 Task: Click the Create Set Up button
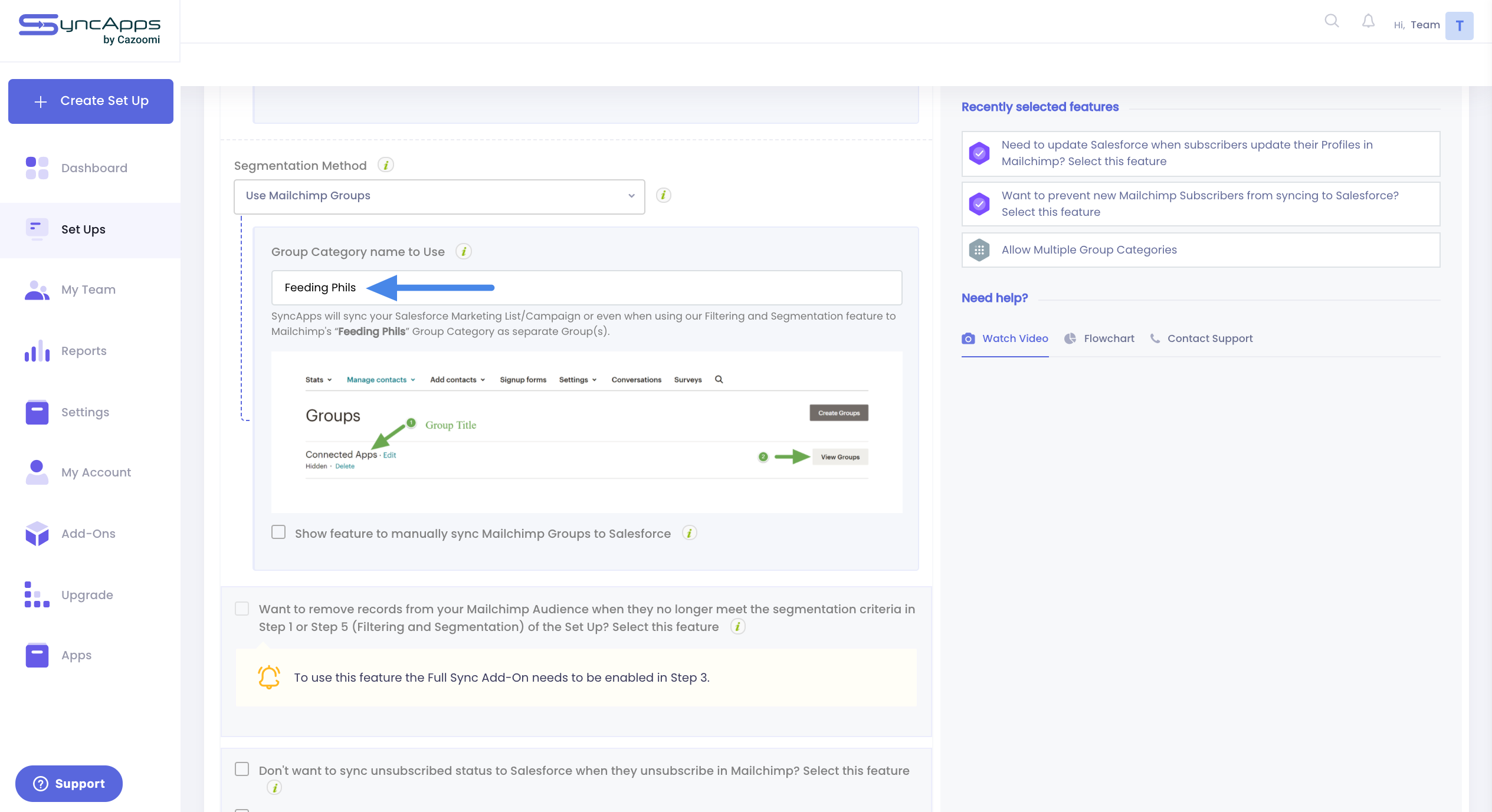pos(91,101)
